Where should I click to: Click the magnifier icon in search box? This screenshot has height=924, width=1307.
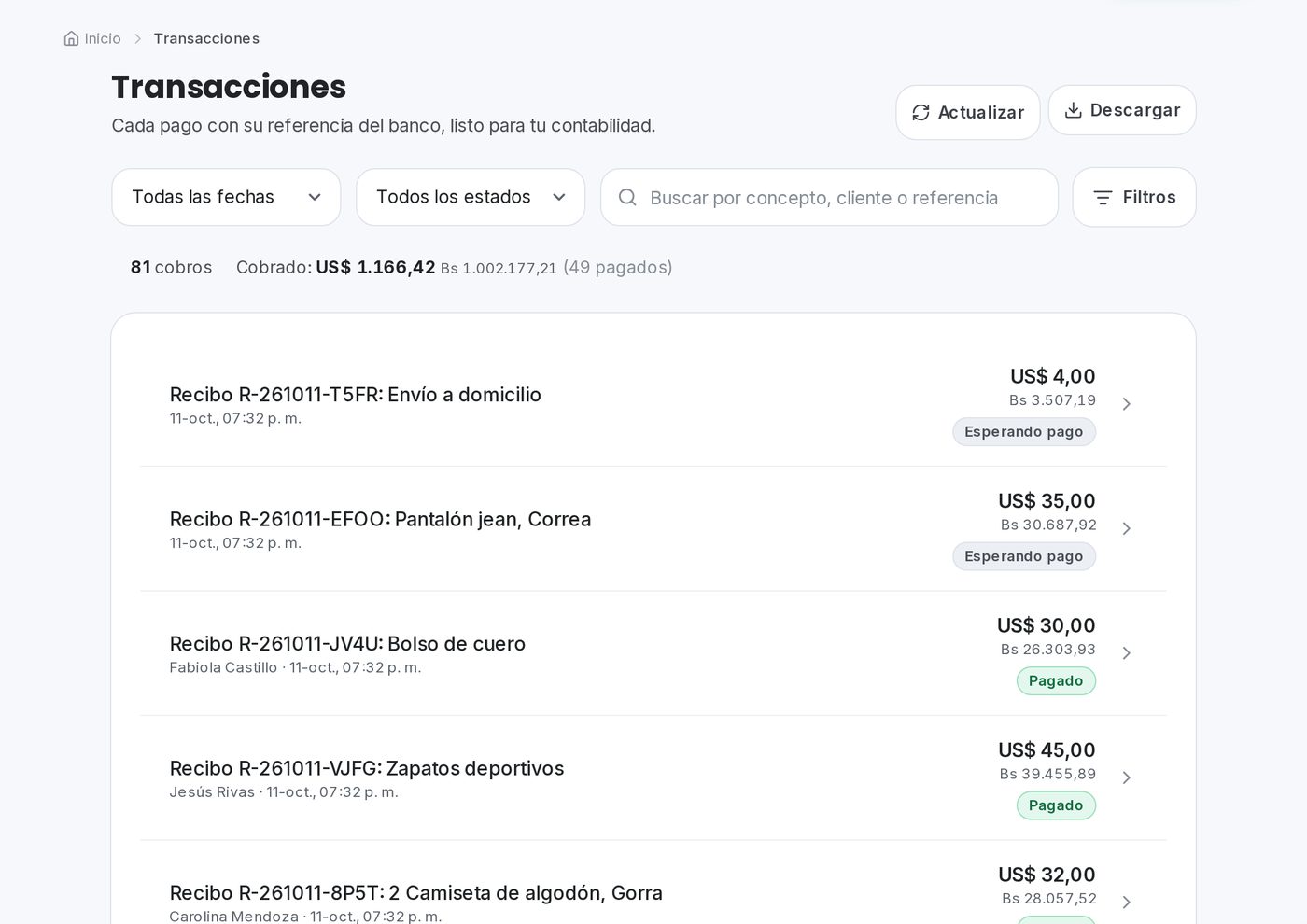(627, 197)
